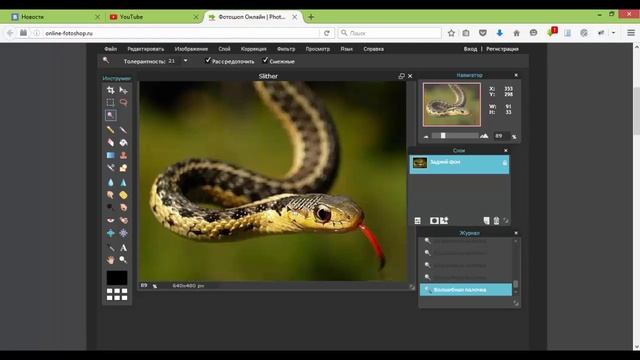Select the Zoom magnifier tool
640x360 pixels.
click(x=123, y=260)
